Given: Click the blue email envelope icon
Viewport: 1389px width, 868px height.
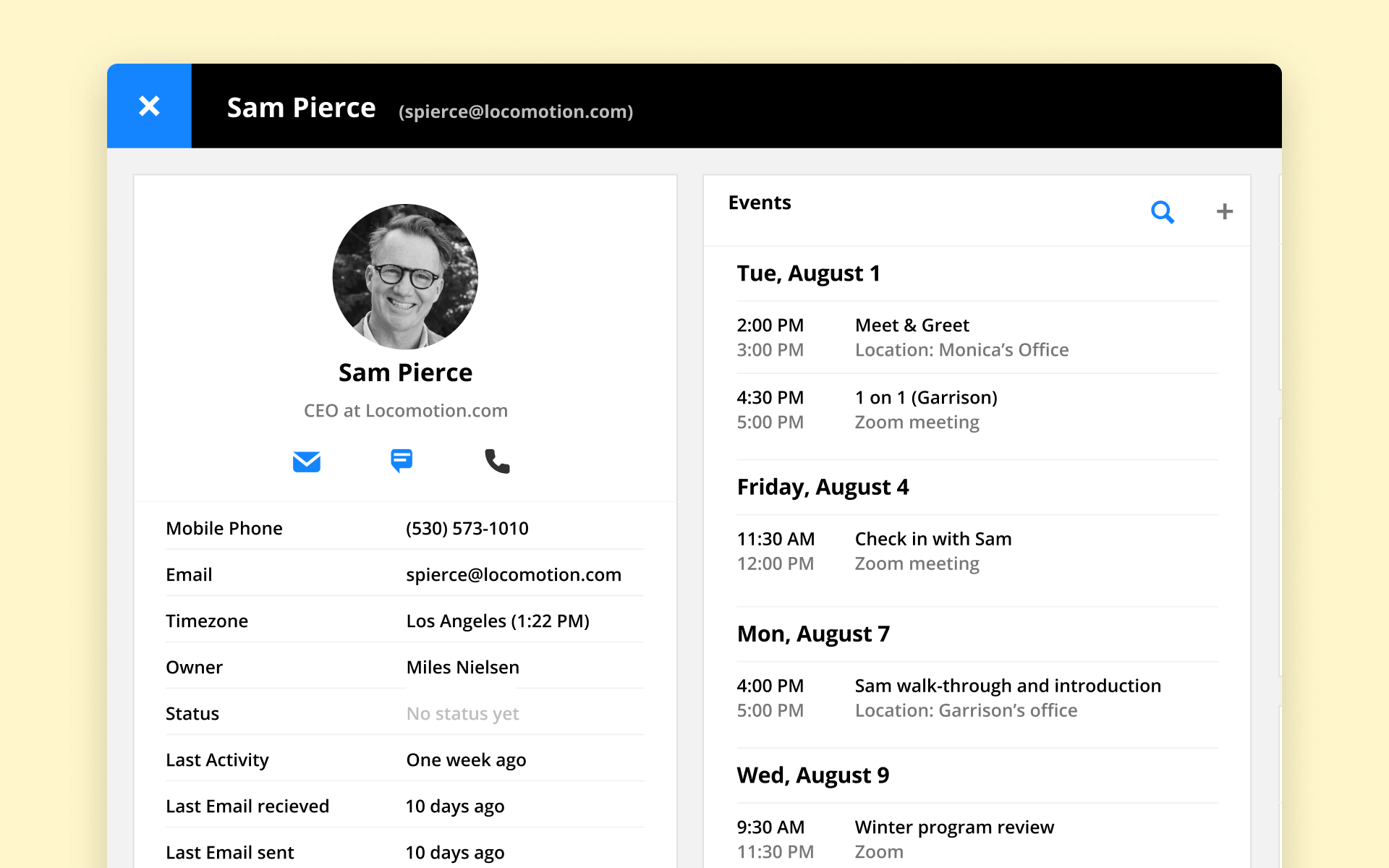Looking at the screenshot, I should point(307,461).
